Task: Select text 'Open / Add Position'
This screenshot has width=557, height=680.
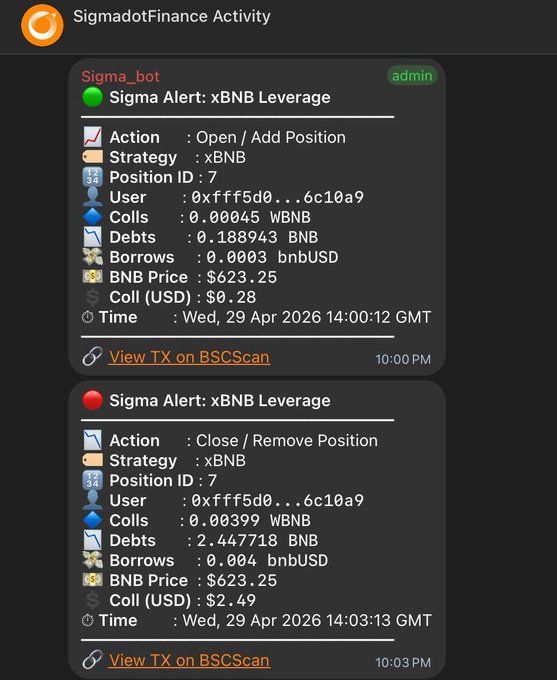Action: pos(271,137)
